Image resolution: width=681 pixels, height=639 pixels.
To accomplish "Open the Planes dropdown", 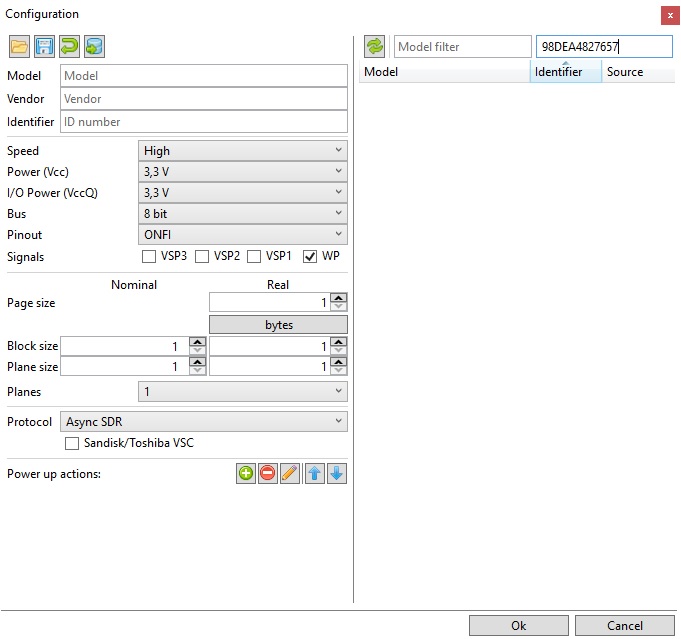I will [x=243, y=391].
